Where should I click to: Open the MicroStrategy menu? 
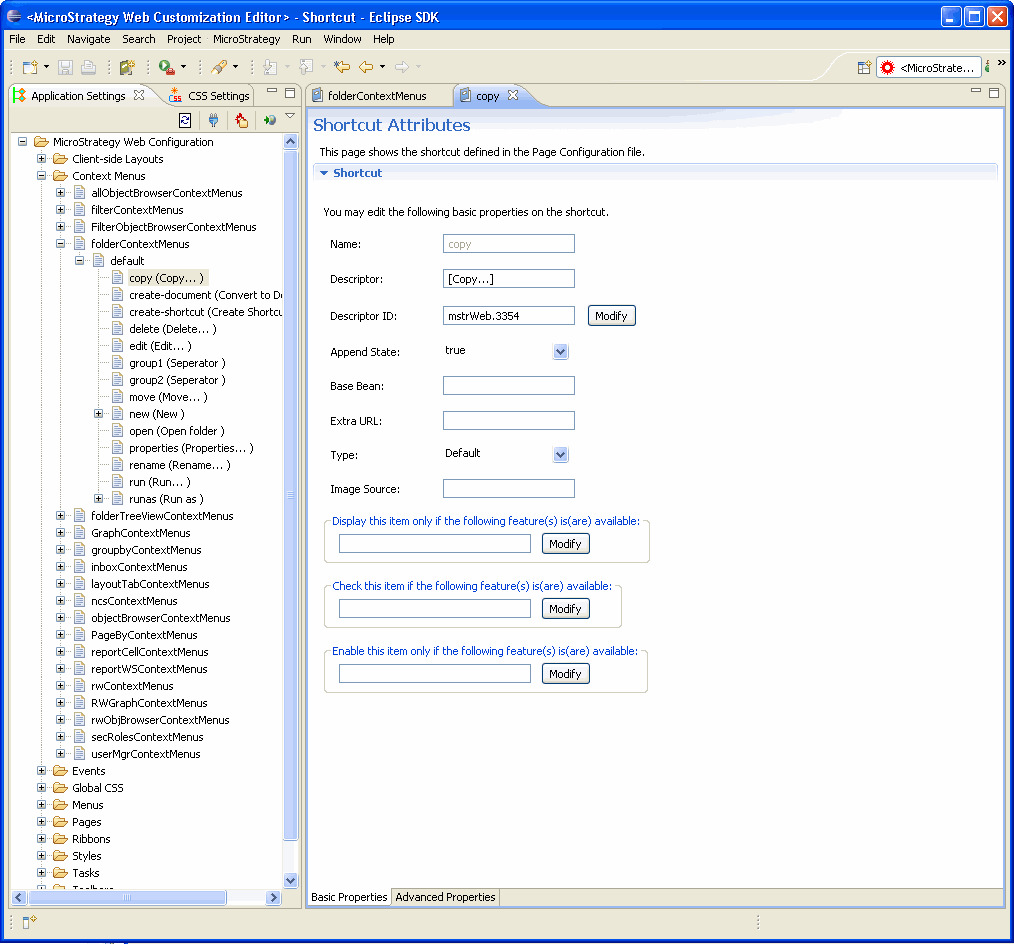246,39
